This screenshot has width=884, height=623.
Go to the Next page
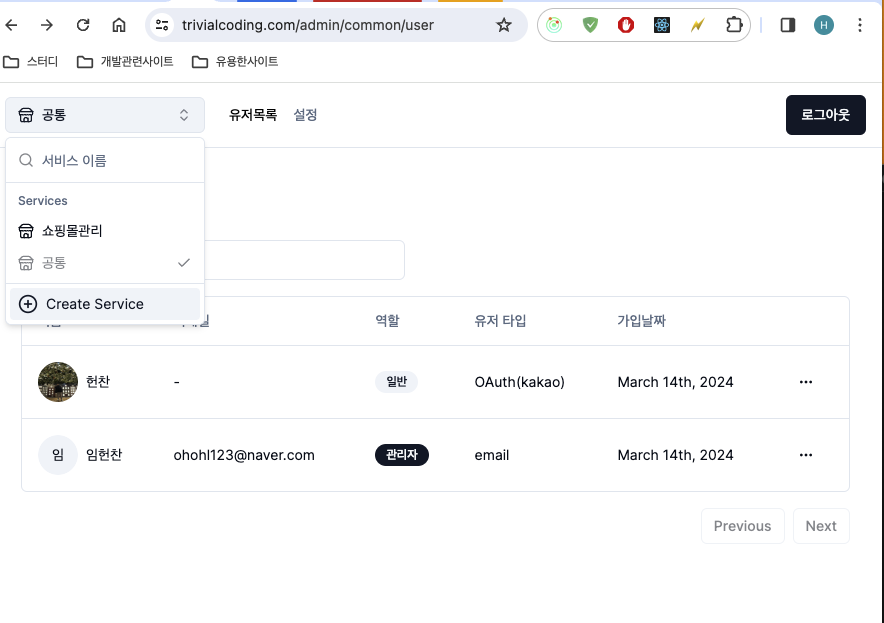(820, 526)
